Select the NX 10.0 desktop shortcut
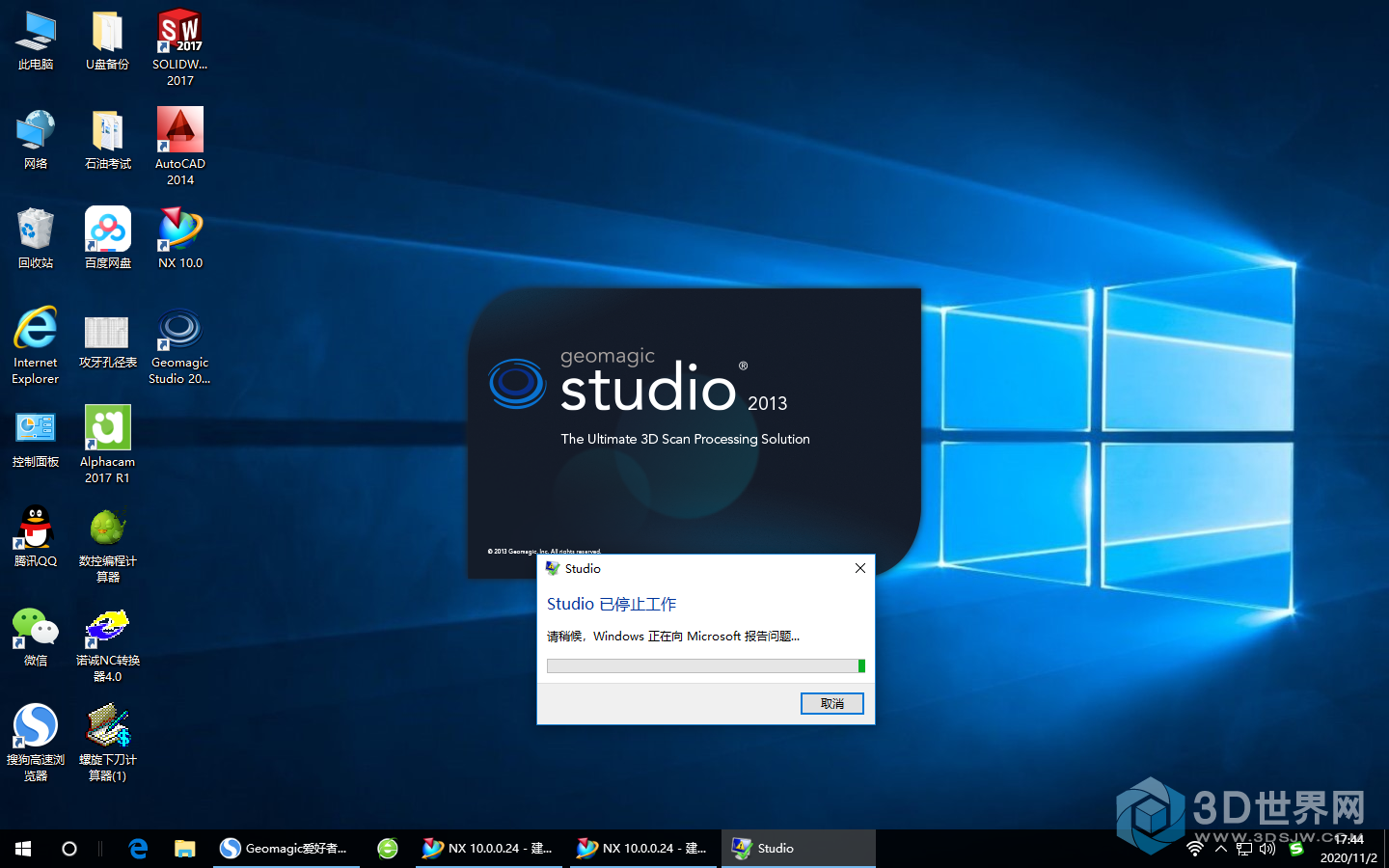Viewport: 1389px width, 868px height. pyautogui.click(x=180, y=238)
